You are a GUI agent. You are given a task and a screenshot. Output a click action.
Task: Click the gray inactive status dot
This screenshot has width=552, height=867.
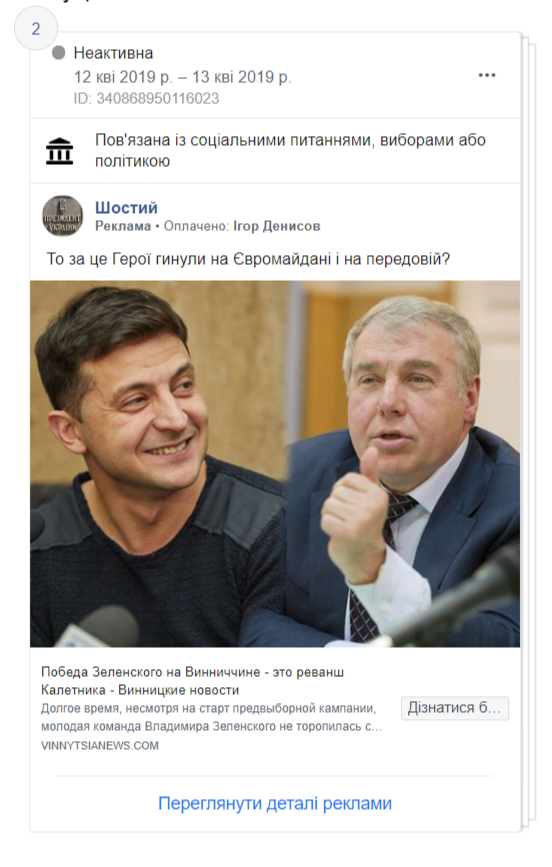coord(59,53)
